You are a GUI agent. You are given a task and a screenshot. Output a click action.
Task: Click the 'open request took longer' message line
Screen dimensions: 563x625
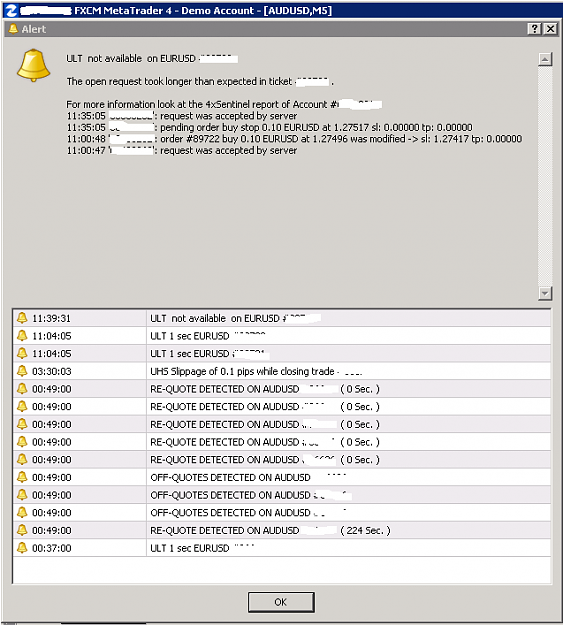click(x=200, y=81)
